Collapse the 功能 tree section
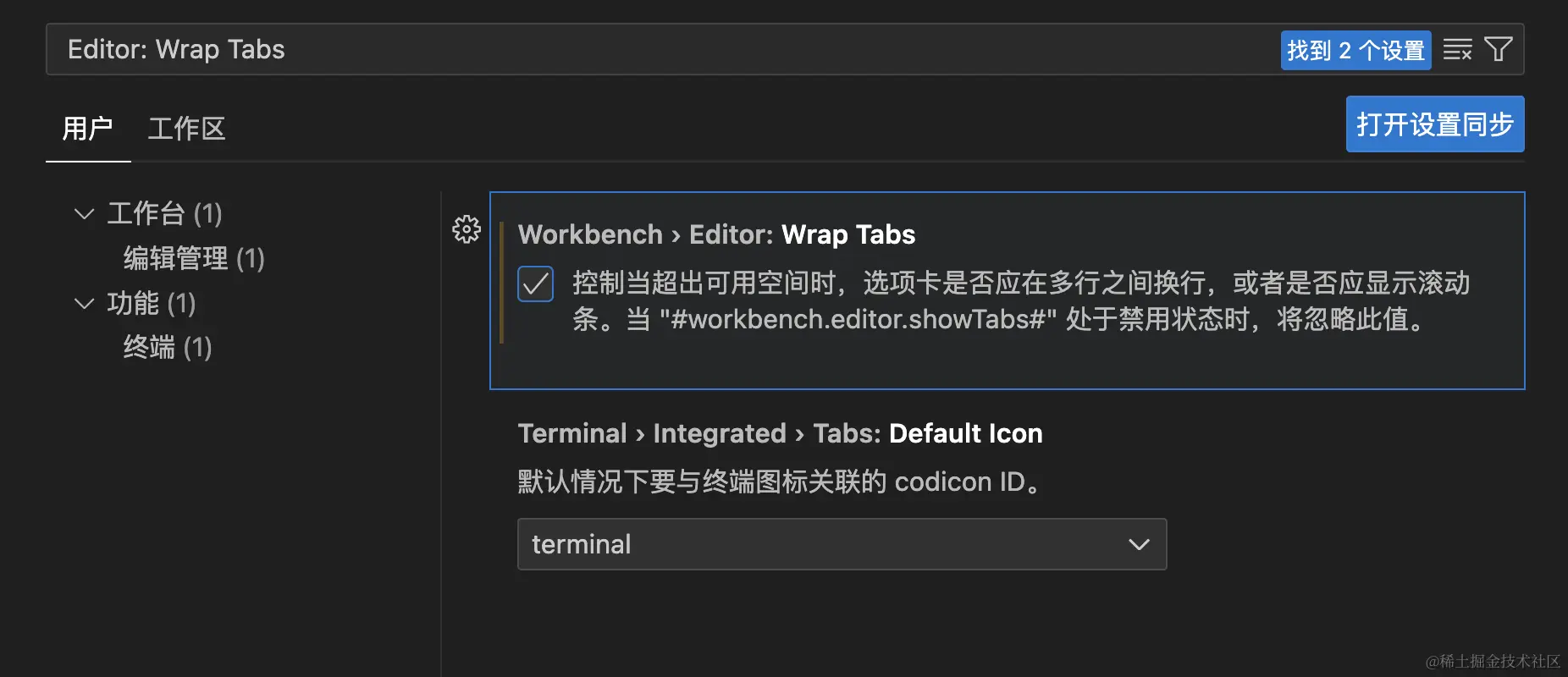Screen dimensions: 1568x677 [x=84, y=303]
